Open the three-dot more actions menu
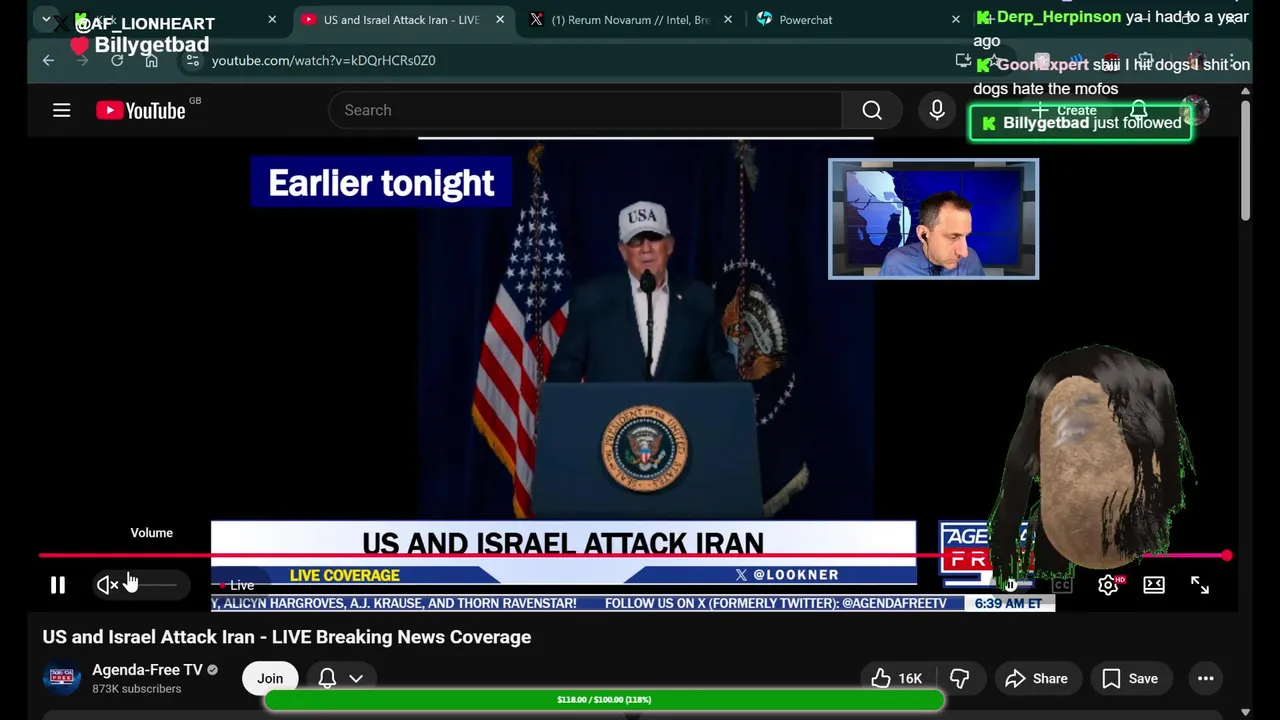The height and width of the screenshot is (720, 1280). pyautogui.click(x=1206, y=678)
